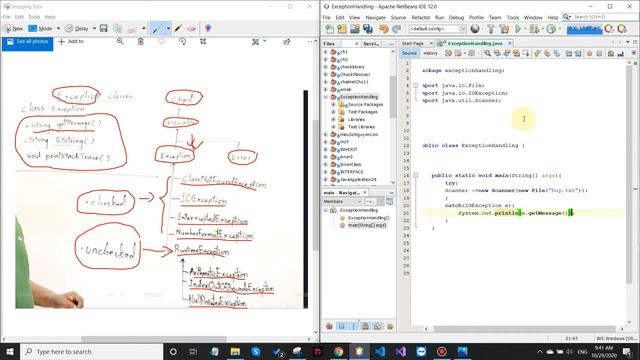Viewport: 640px width, 360px height.
Task: Open NetBeans Window menu
Action: (x=533, y=18)
